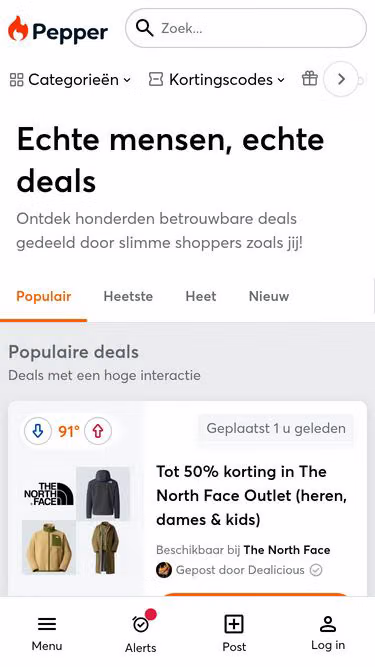This screenshot has width=375, height=667.
Task: Switch to the Nieuw tab
Action: (269, 296)
